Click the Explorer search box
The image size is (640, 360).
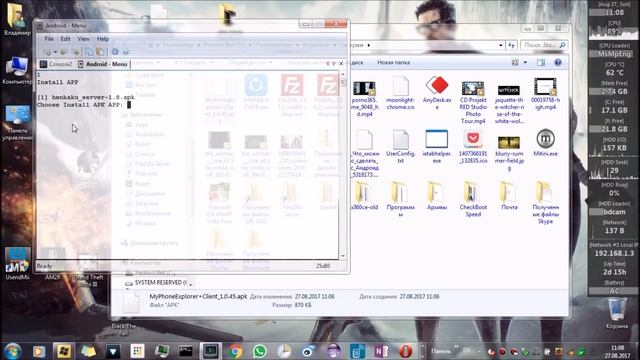tap(544, 45)
